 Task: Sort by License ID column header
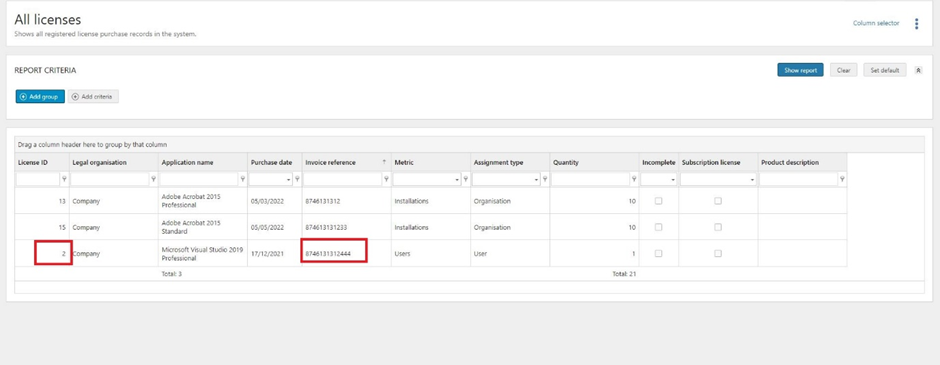click(42, 162)
